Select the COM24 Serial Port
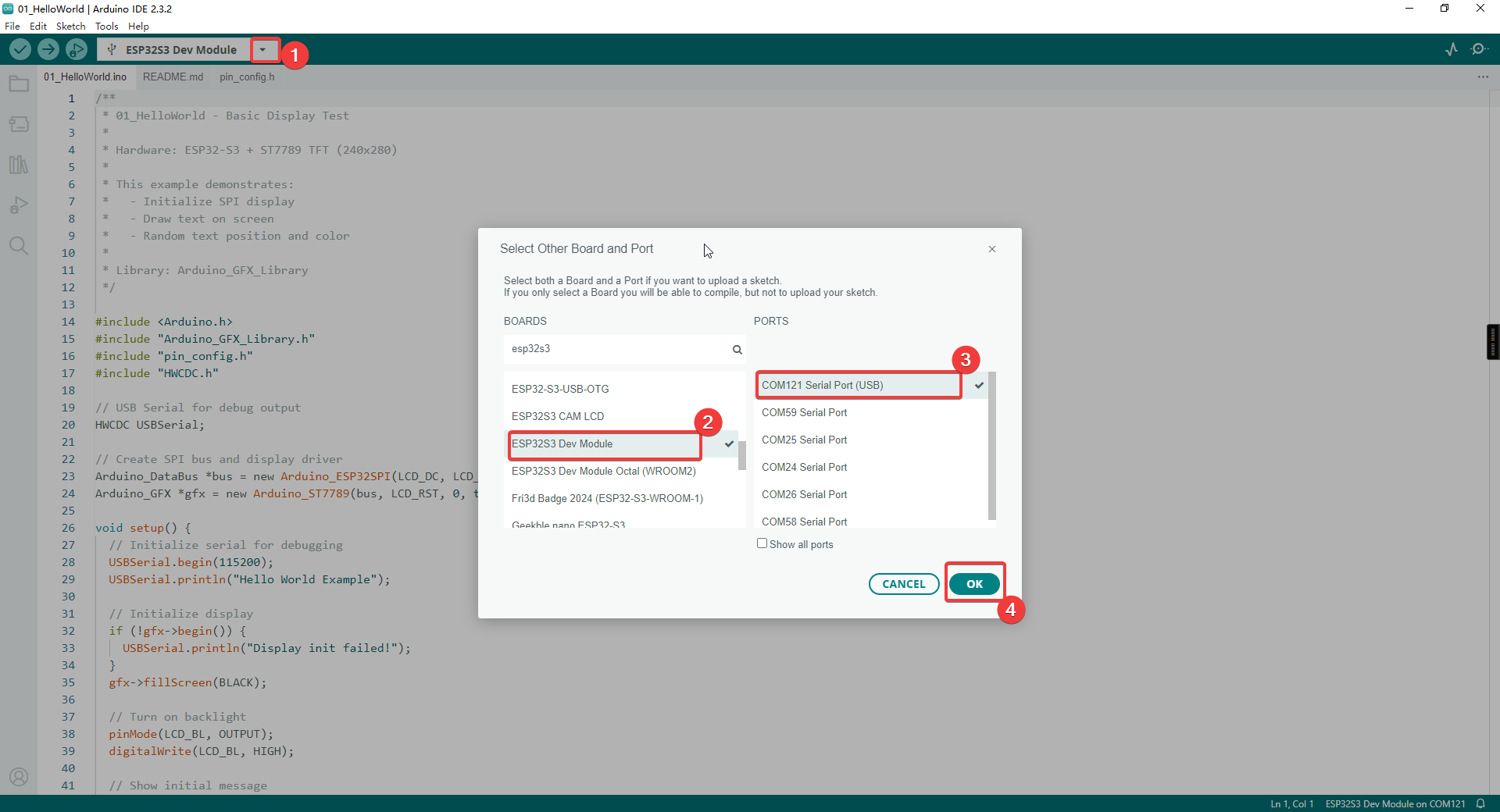The height and width of the screenshot is (812, 1500). point(871,467)
